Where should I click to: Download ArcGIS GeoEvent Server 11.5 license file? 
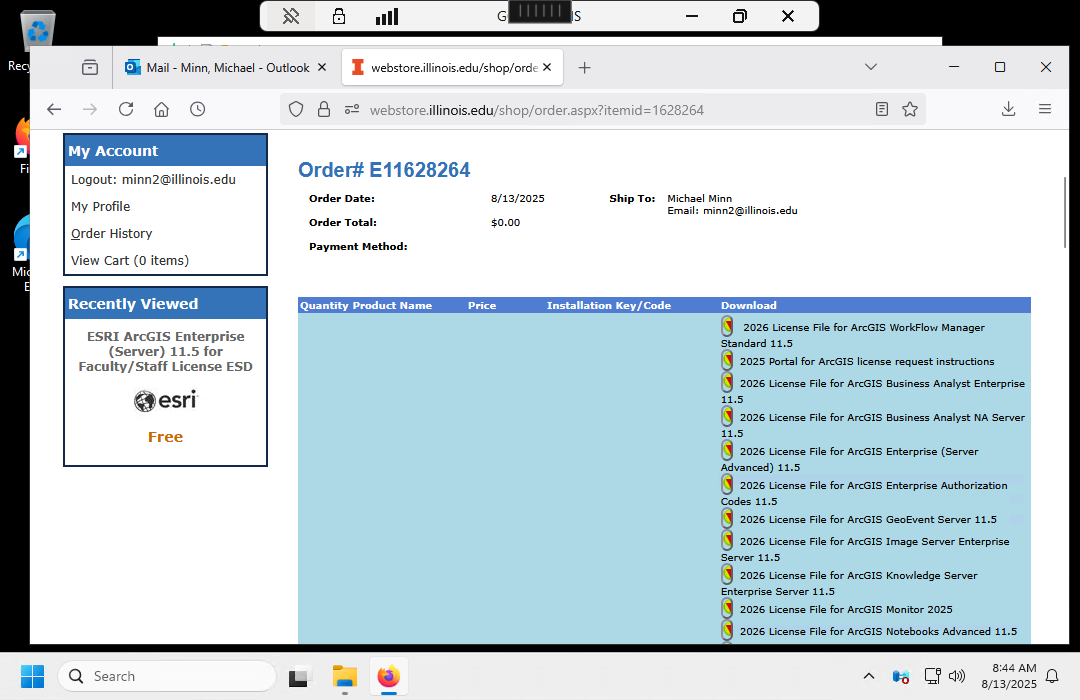tap(867, 520)
